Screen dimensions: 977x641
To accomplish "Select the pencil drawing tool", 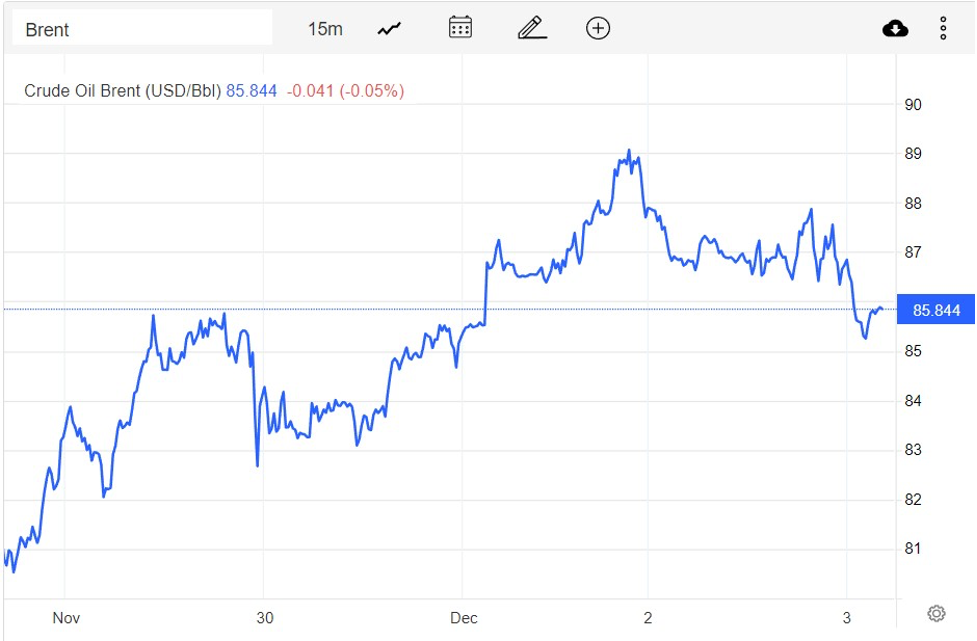I will pyautogui.click(x=532, y=28).
